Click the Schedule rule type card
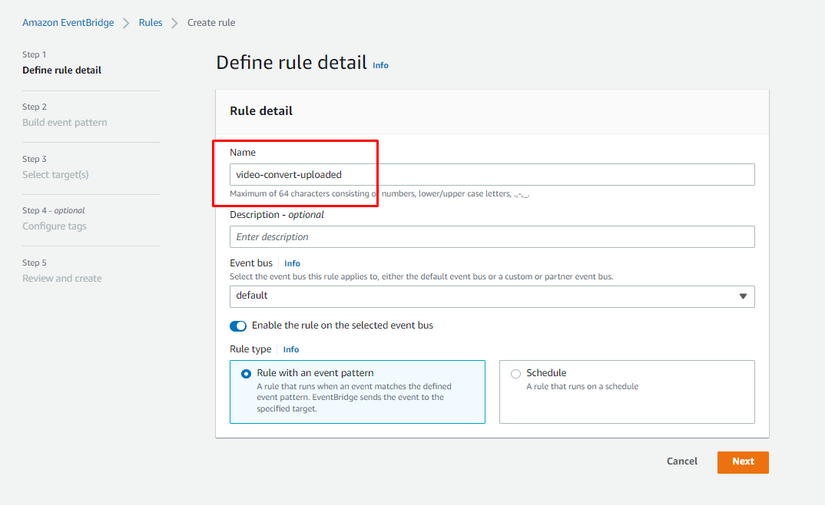 626,391
